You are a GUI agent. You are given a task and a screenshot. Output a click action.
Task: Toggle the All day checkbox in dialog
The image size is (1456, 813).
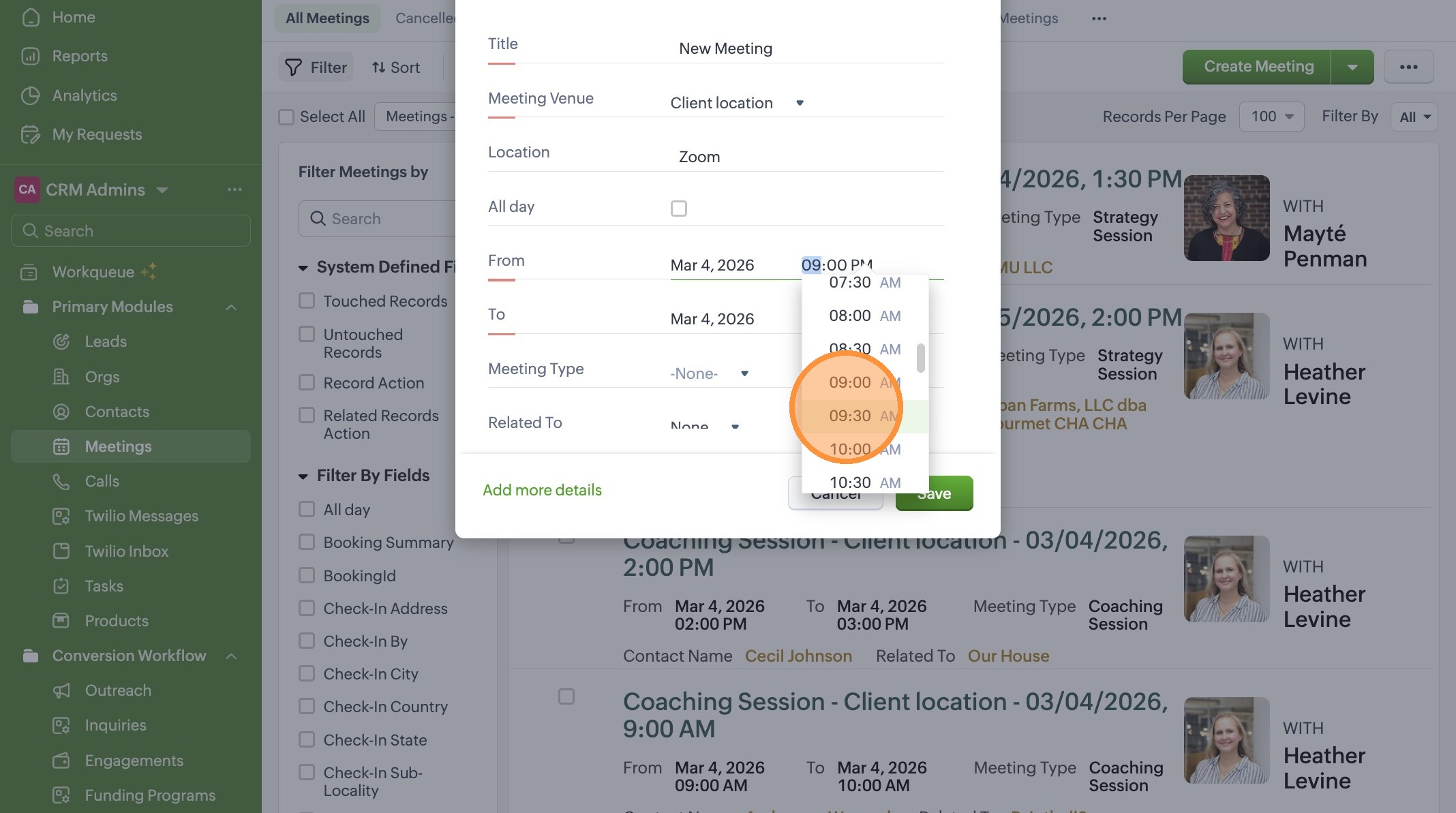[x=678, y=208]
